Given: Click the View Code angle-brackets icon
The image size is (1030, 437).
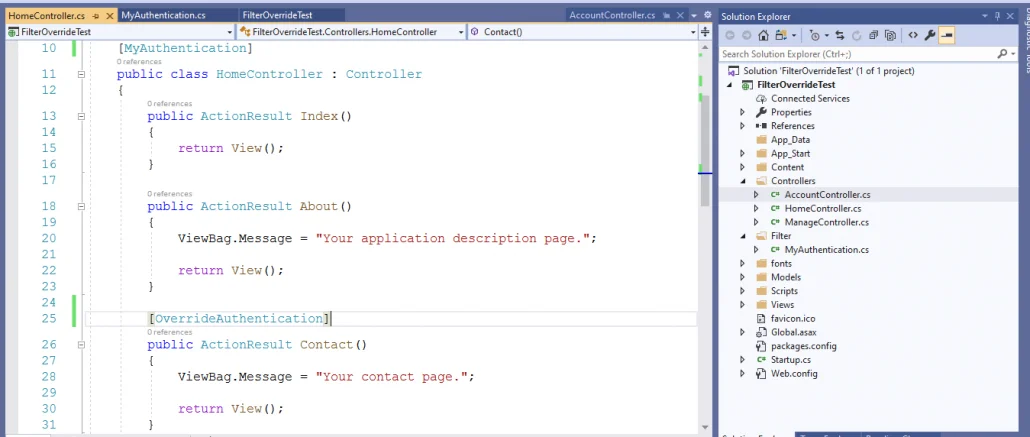Looking at the screenshot, I should (913, 35).
